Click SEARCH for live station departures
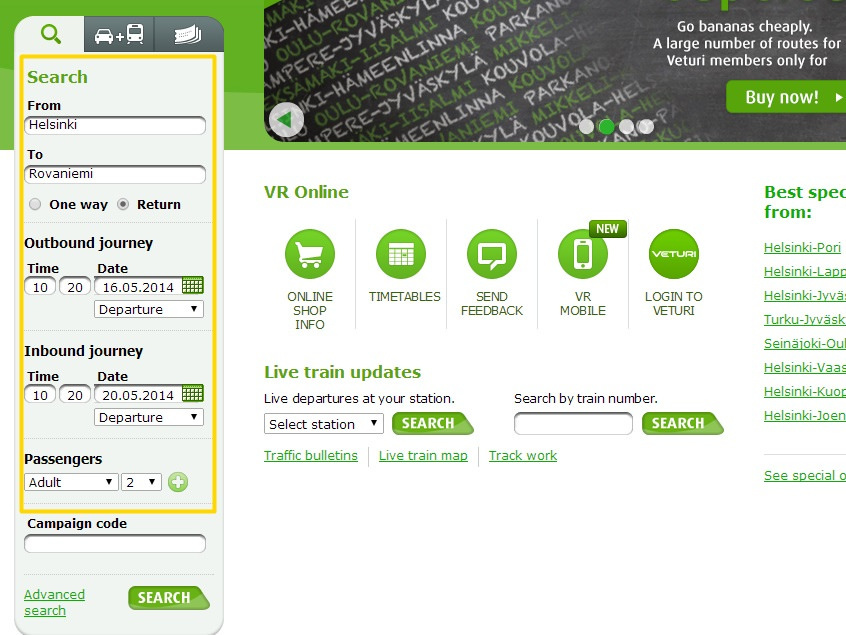The image size is (846, 635). pos(433,424)
